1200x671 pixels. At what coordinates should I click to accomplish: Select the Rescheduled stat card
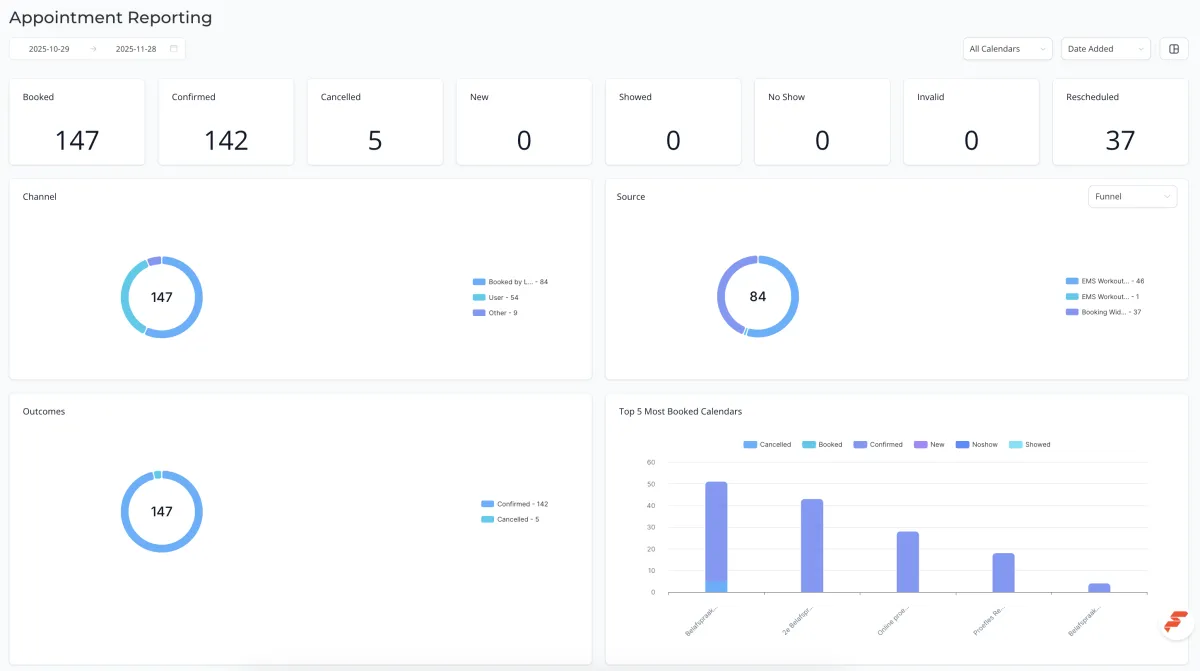point(1120,122)
